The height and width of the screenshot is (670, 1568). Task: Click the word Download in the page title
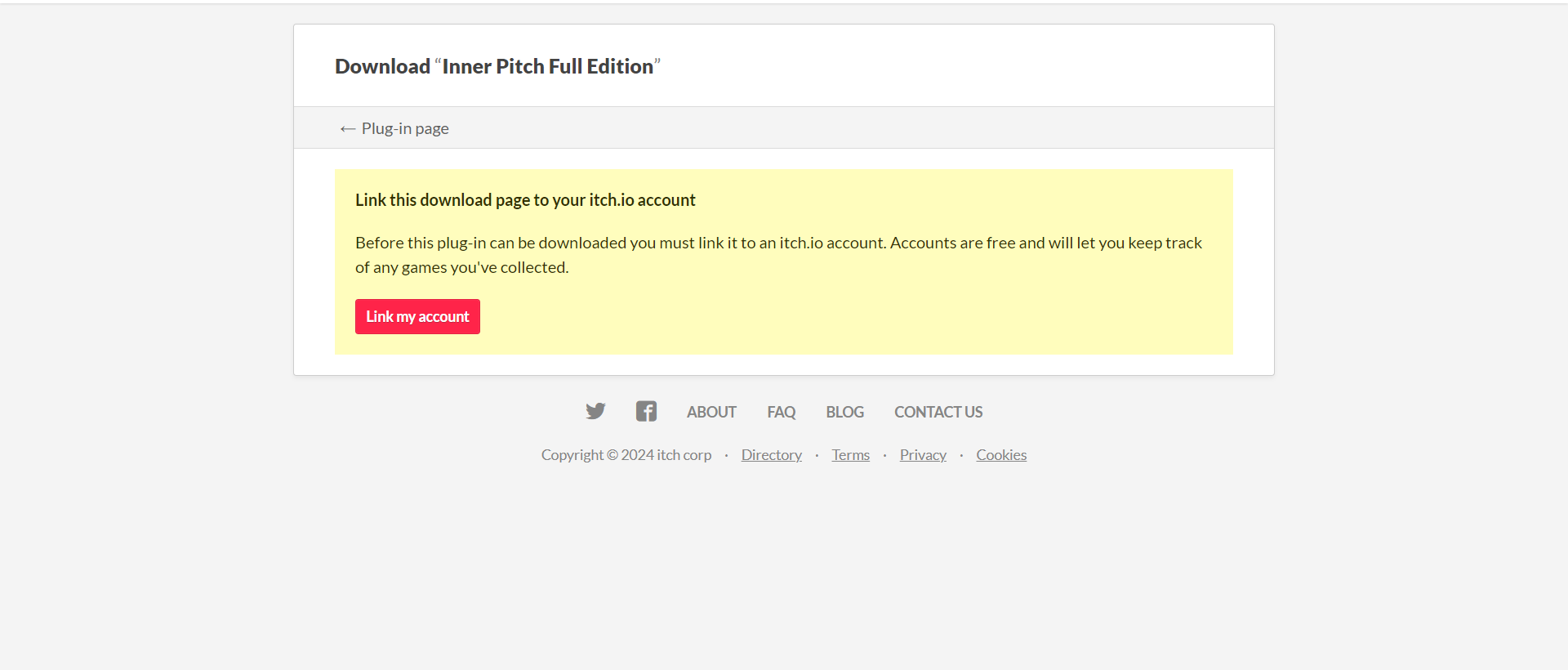[382, 66]
